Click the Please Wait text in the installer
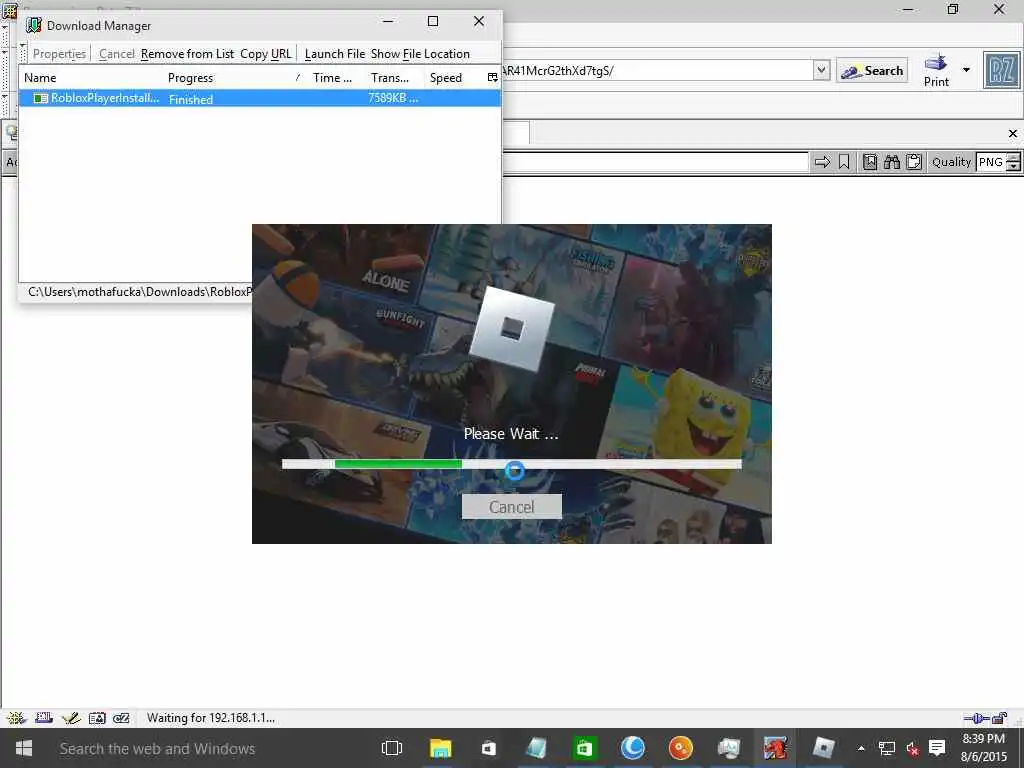This screenshot has width=1024, height=768. click(511, 434)
